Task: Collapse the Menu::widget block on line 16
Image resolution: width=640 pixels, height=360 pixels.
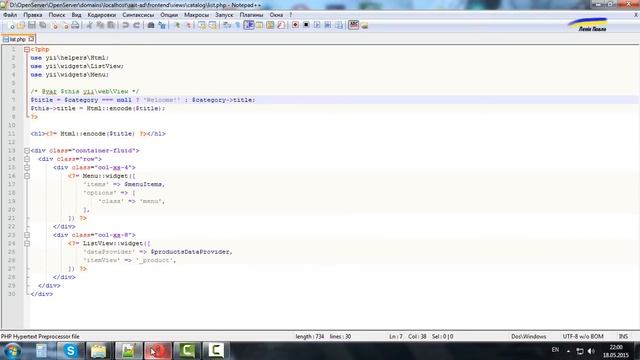Action: [27, 176]
